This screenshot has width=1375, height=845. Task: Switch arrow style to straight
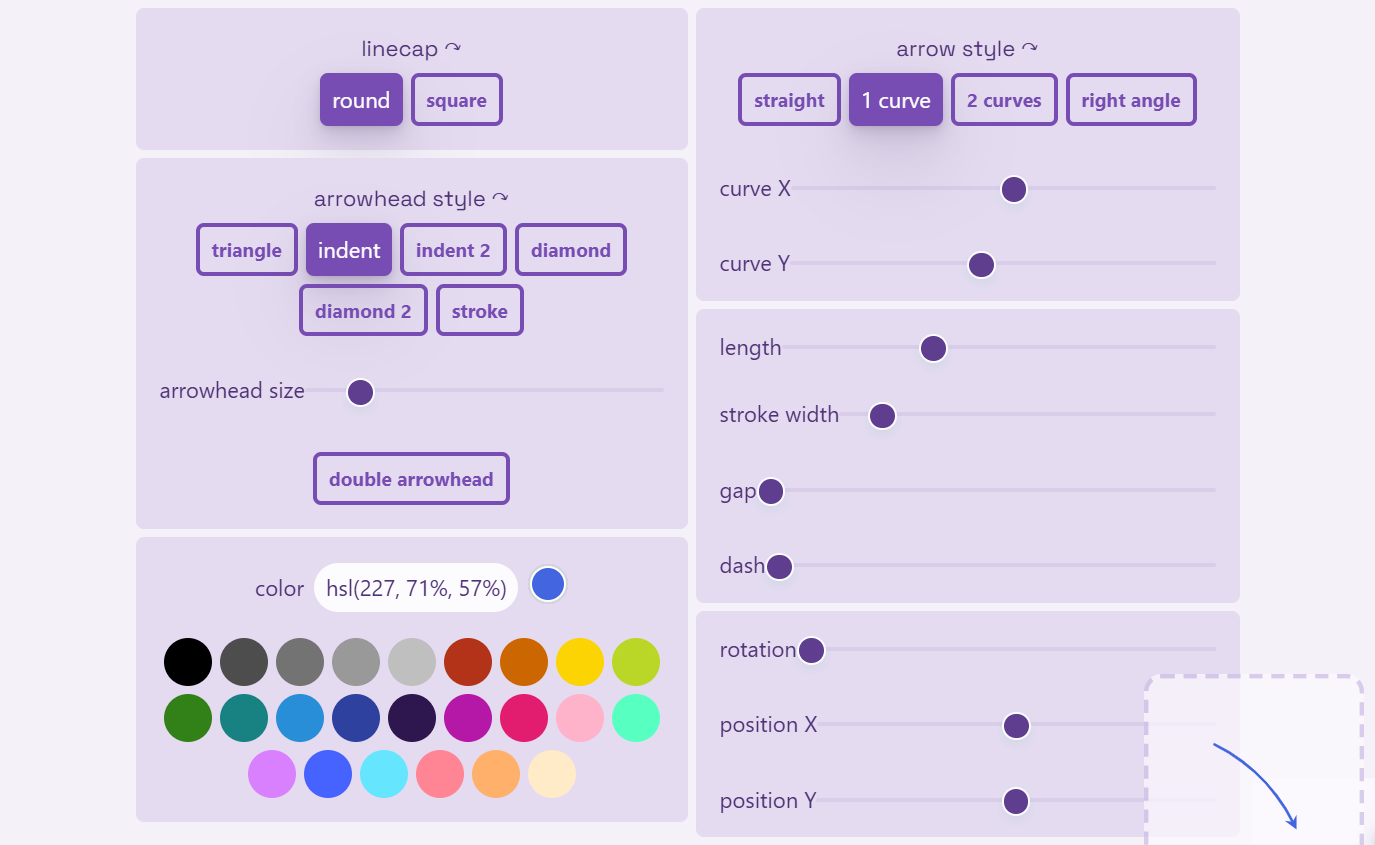[789, 100]
